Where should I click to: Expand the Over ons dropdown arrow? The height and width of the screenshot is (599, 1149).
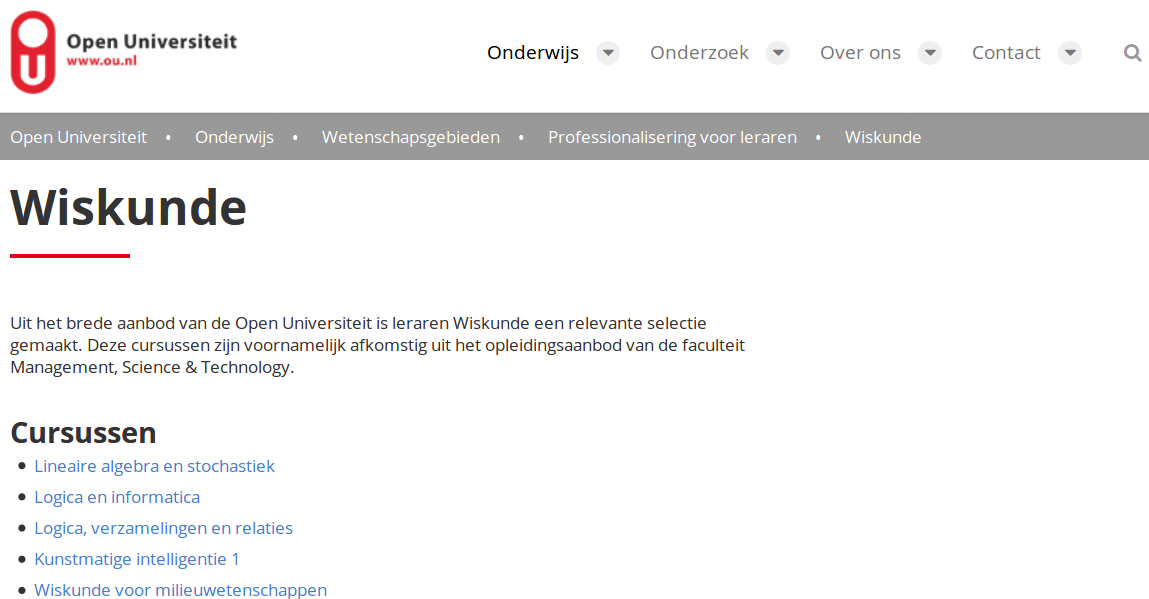pos(930,53)
